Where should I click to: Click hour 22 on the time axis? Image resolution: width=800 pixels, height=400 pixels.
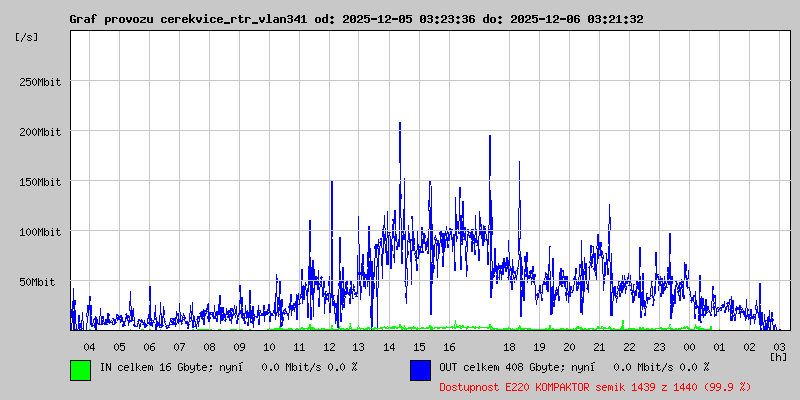[x=630, y=347]
